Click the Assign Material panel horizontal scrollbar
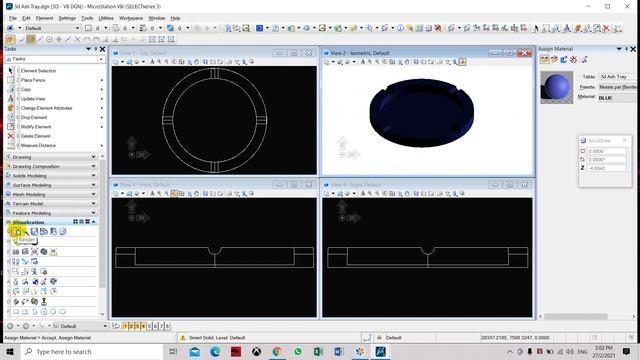Image resolution: width=640 pixels, height=360 pixels. [x=576, y=316]
